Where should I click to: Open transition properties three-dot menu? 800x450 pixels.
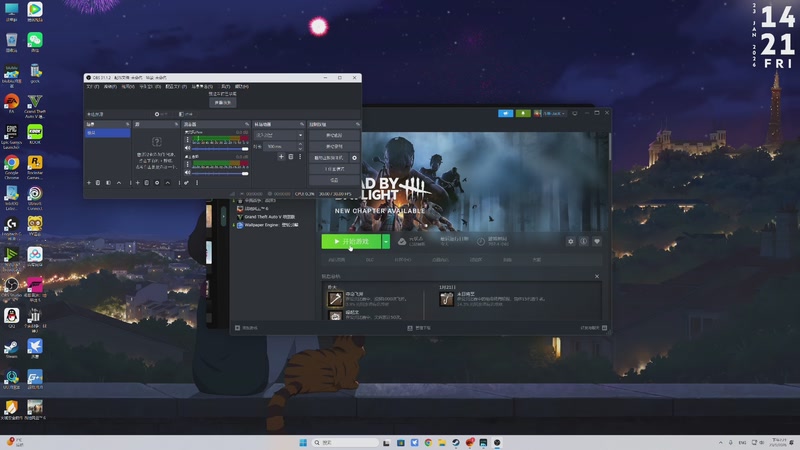pos(300,157)
